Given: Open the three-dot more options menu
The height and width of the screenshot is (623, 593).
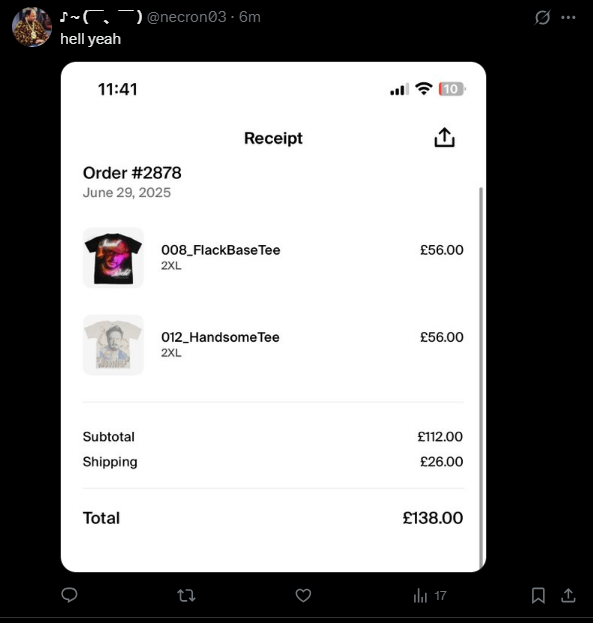Looking at the screenshot, I should coord(568,17).
